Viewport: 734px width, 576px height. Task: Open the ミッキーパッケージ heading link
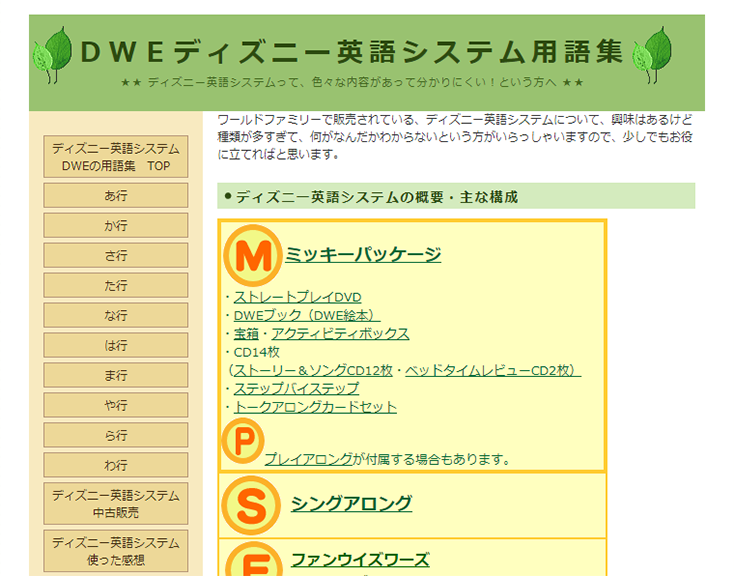click(x=363, y=254)
